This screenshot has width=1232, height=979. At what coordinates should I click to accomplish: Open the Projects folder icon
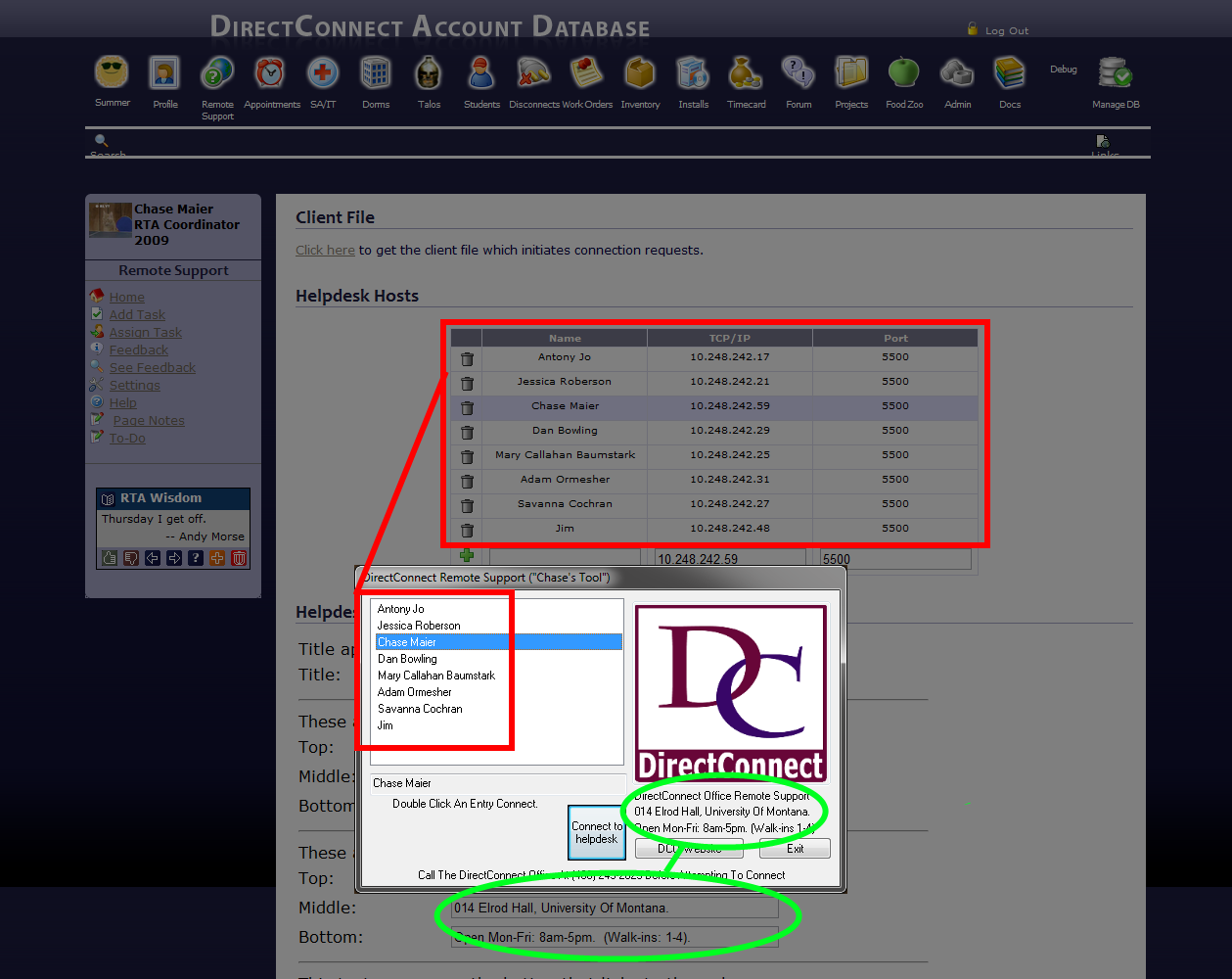coord(851,73)
